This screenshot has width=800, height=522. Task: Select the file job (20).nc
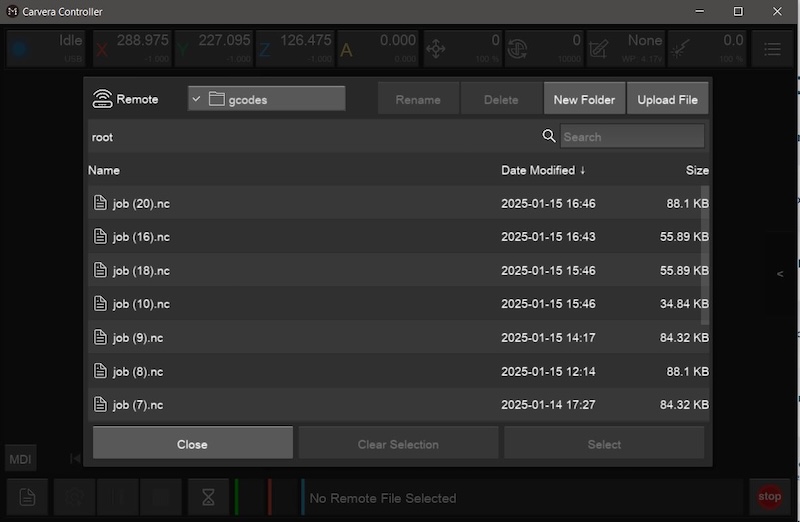[x=398, y=203]
